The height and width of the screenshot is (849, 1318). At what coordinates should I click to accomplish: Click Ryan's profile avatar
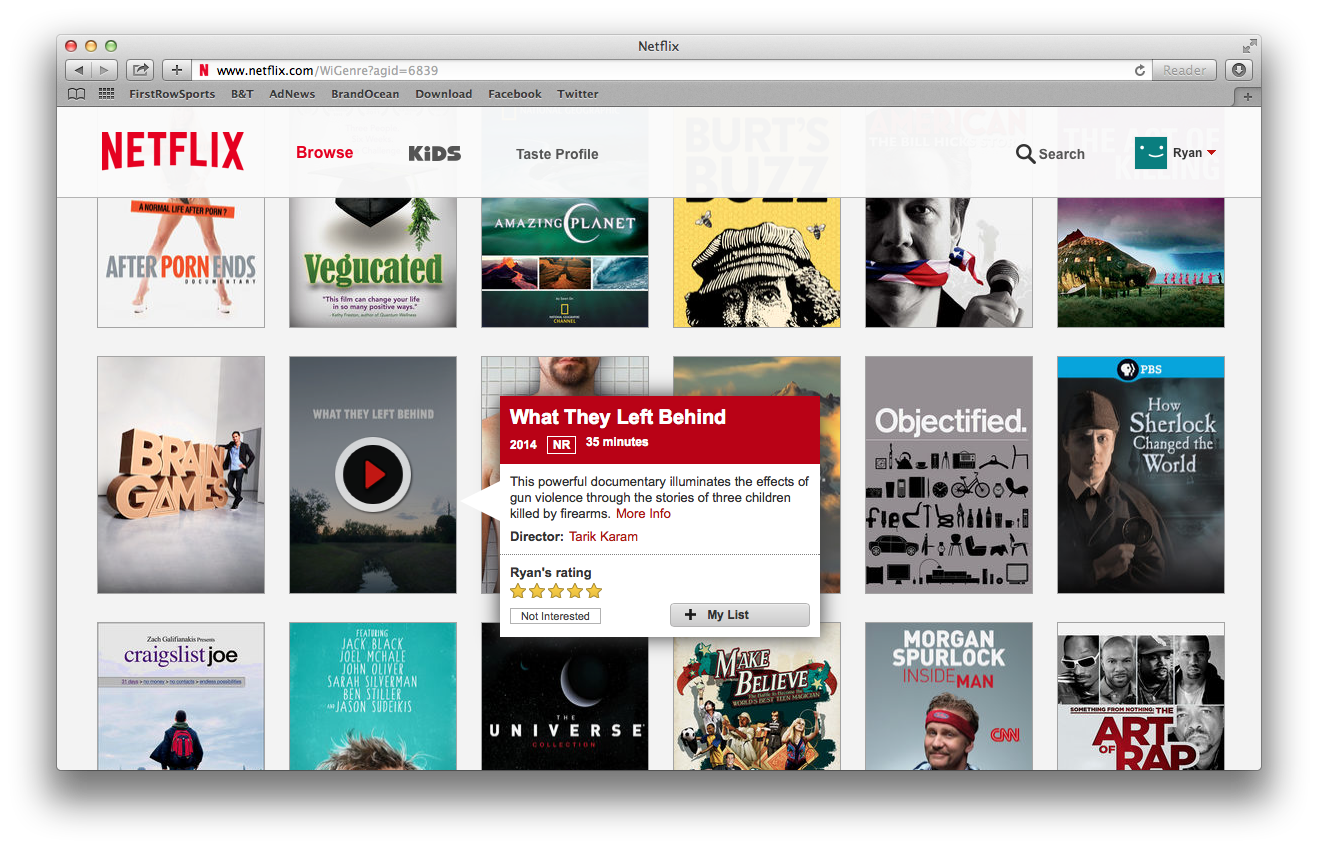pyautogui.click(x=1151, y=153)
